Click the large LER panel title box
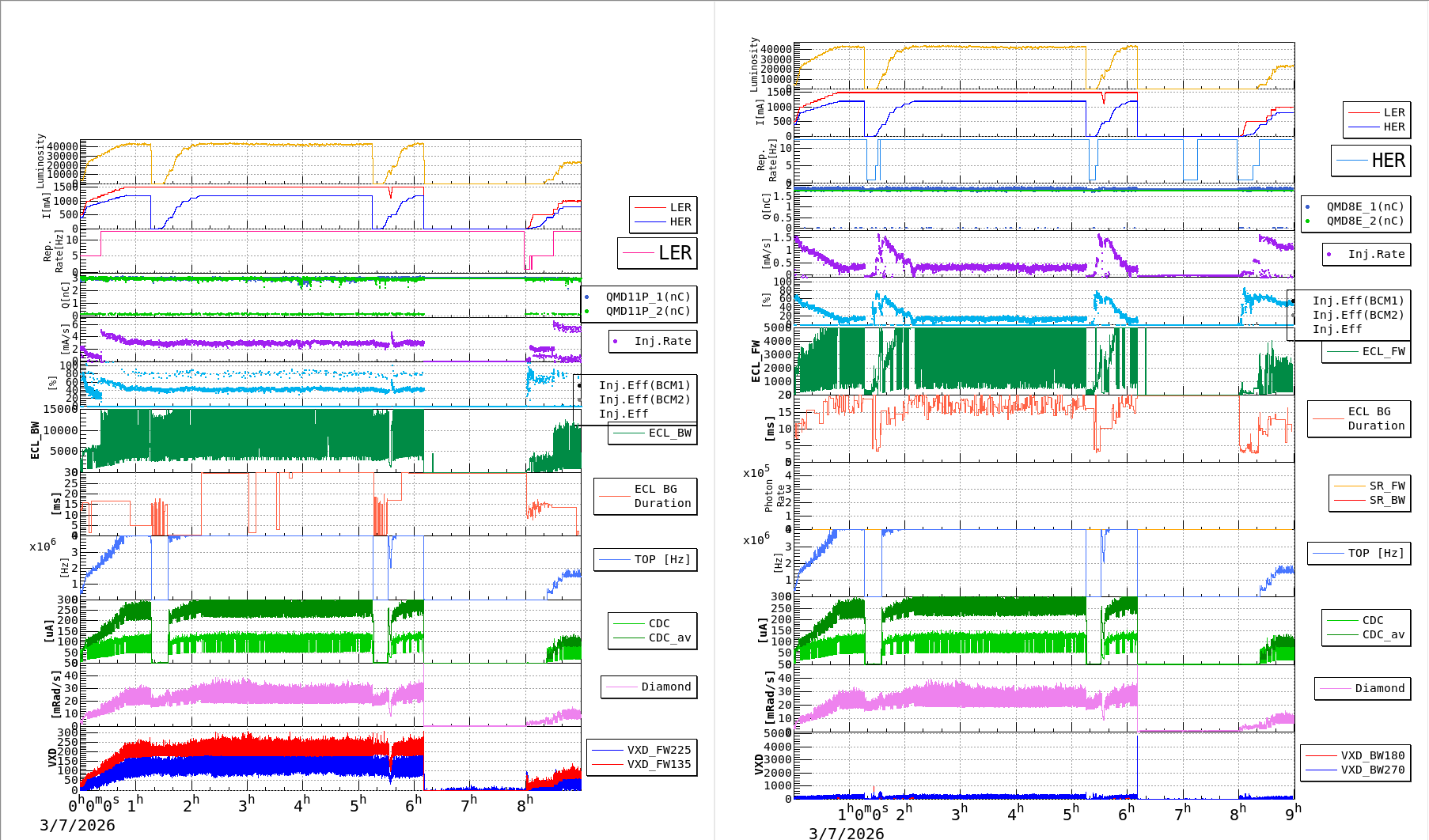This screenshot has height=840, width=1429. tap(658, 253)
